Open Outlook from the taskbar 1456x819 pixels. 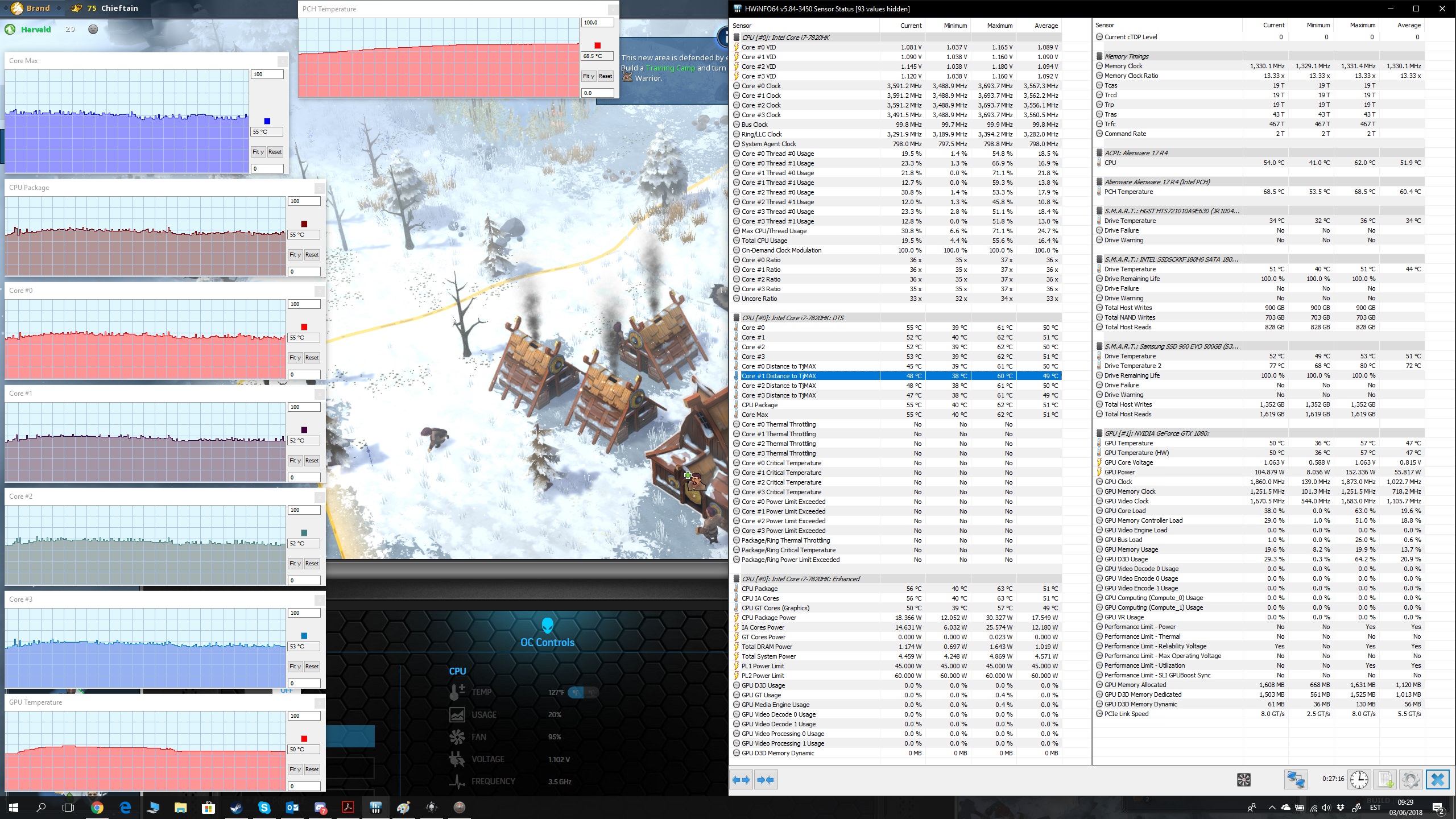[292, 808]
